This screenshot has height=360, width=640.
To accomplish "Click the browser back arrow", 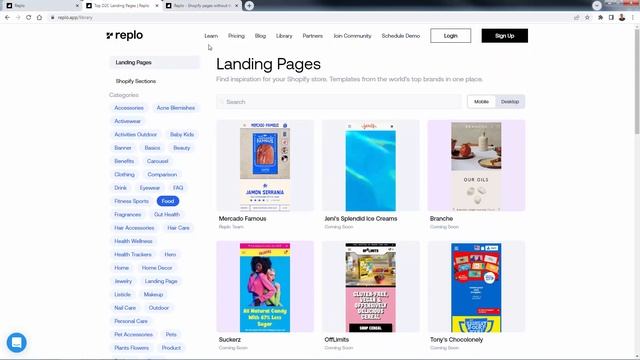I will [7, 18].
